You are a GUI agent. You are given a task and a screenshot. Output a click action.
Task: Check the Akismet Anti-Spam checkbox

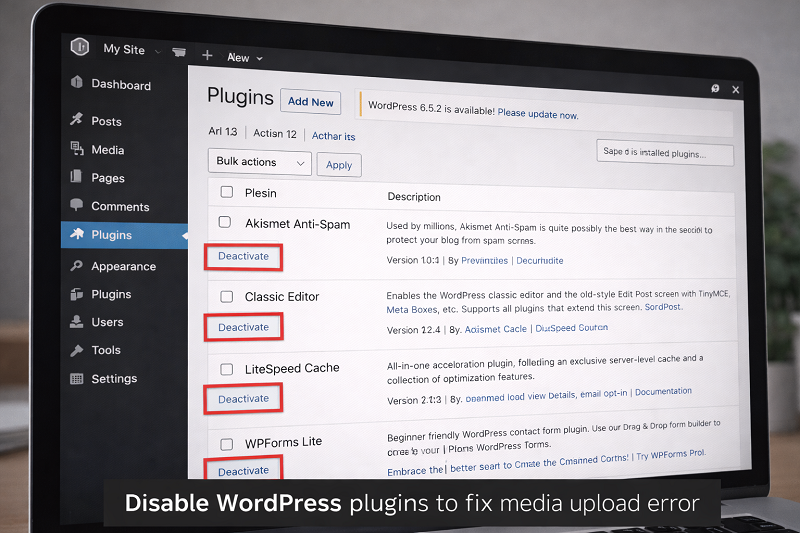[x=224, y=222]
